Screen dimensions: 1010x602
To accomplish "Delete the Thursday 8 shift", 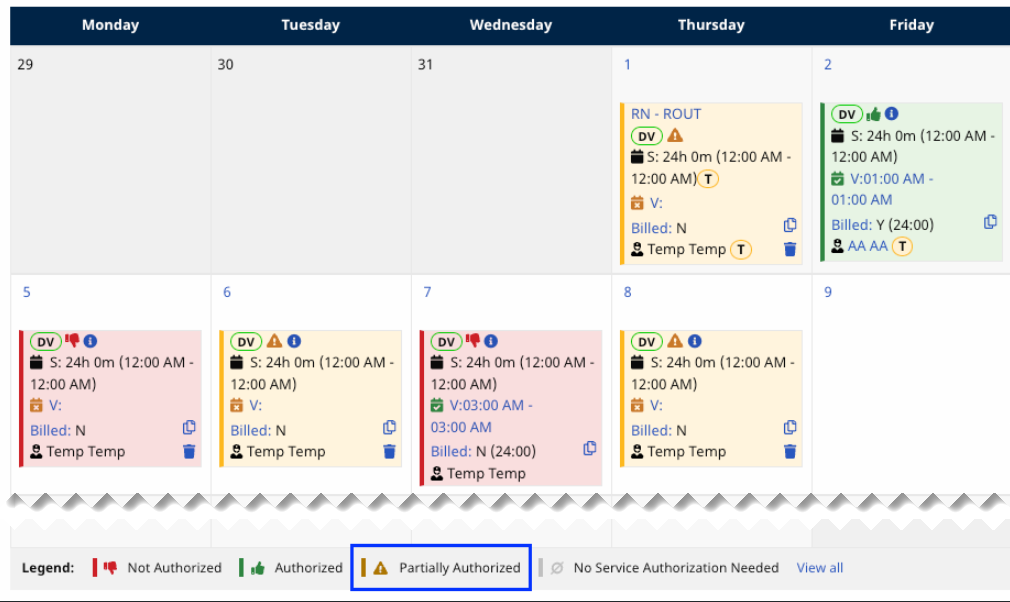I will click(790, 451).
